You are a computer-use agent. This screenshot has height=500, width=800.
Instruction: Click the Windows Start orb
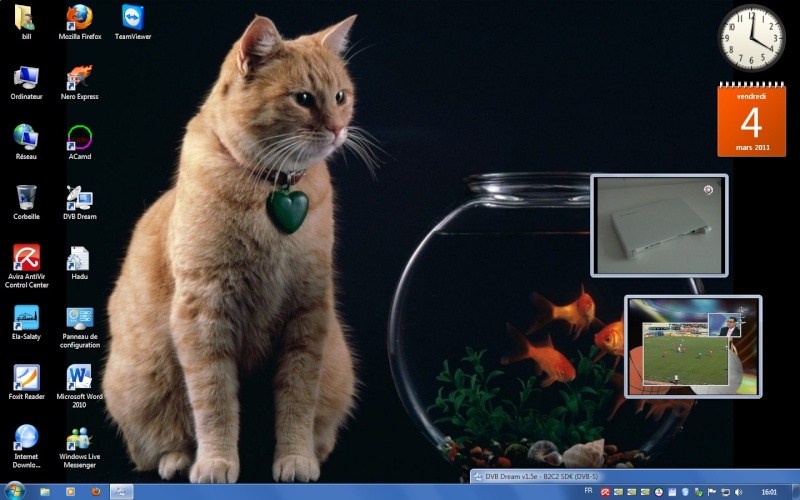[x=14, y=491]
